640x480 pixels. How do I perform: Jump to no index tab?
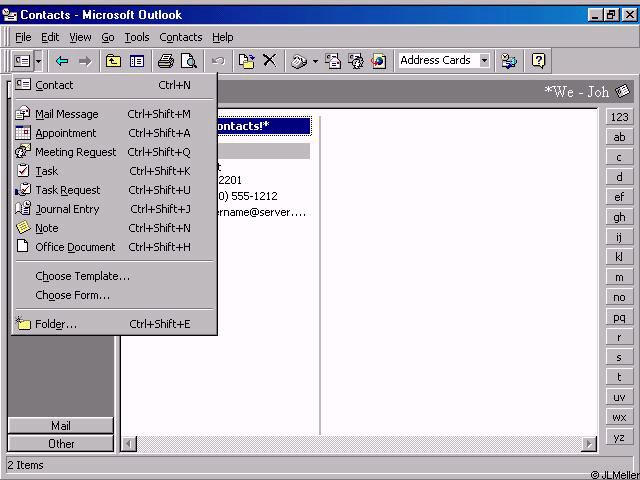(619, 297)
